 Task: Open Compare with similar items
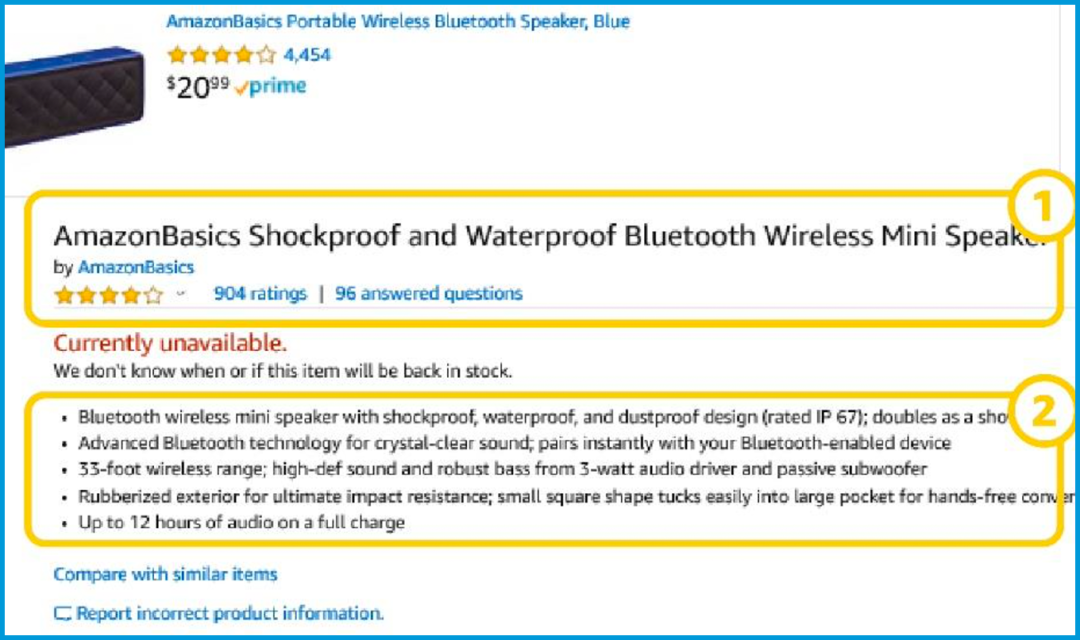pos(165,574)
